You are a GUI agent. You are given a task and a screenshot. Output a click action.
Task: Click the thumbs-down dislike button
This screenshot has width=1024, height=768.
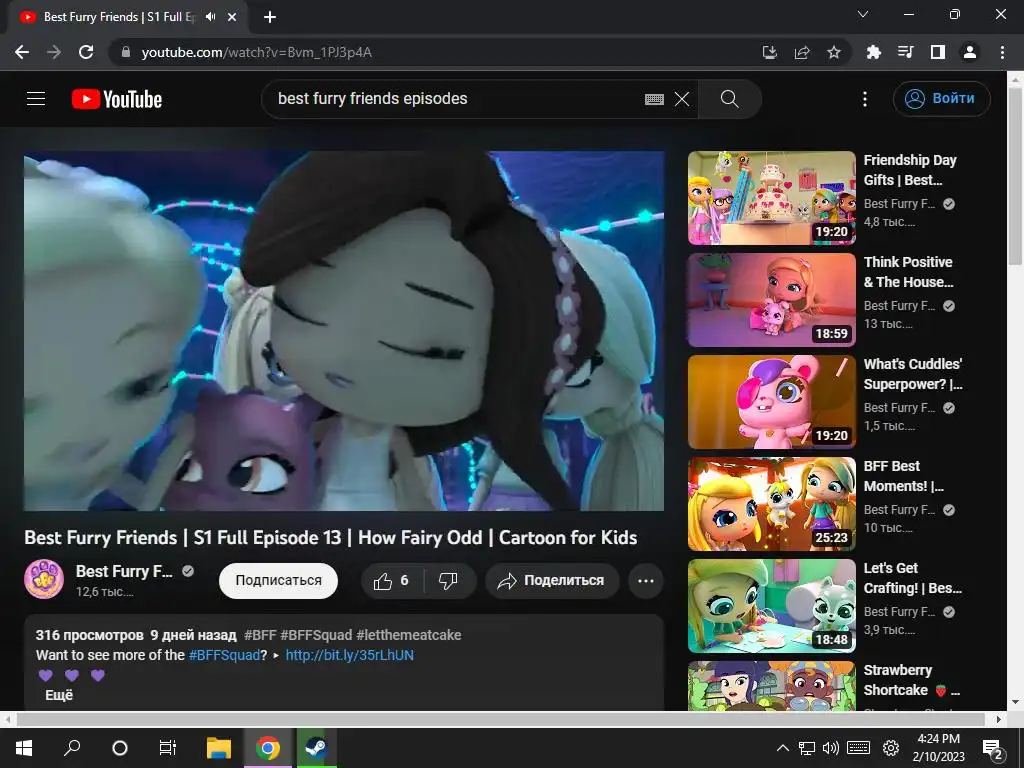(x=449, y=581)
